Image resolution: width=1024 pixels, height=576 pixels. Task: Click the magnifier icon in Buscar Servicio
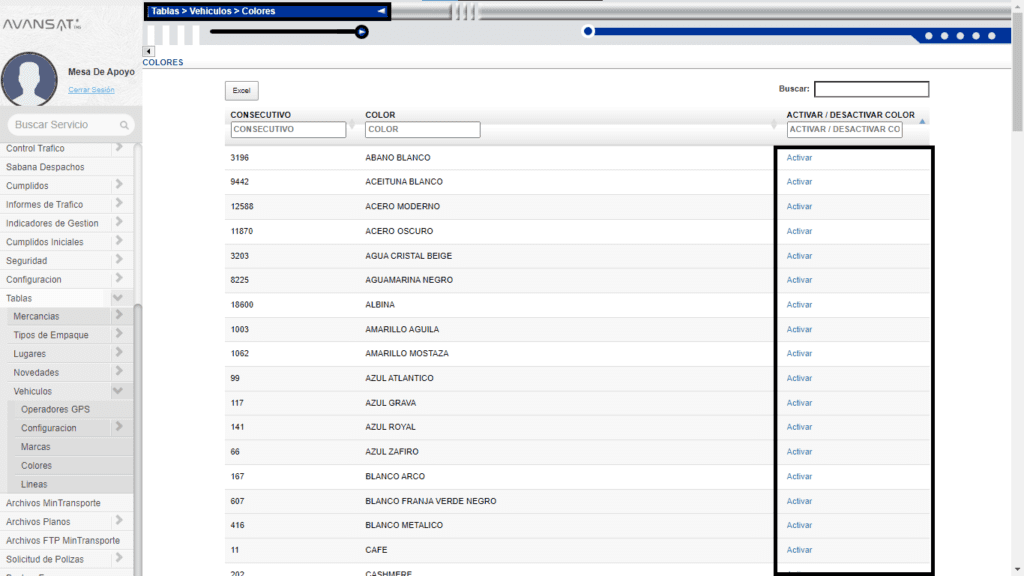(x=125, y=125)
